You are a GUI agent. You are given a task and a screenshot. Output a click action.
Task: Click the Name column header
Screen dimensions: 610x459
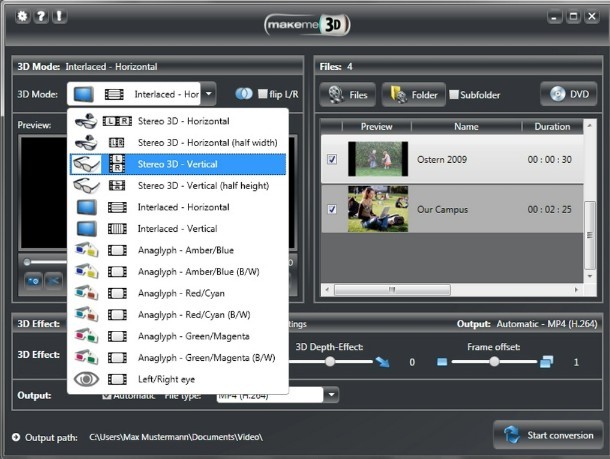pos(466,126)
